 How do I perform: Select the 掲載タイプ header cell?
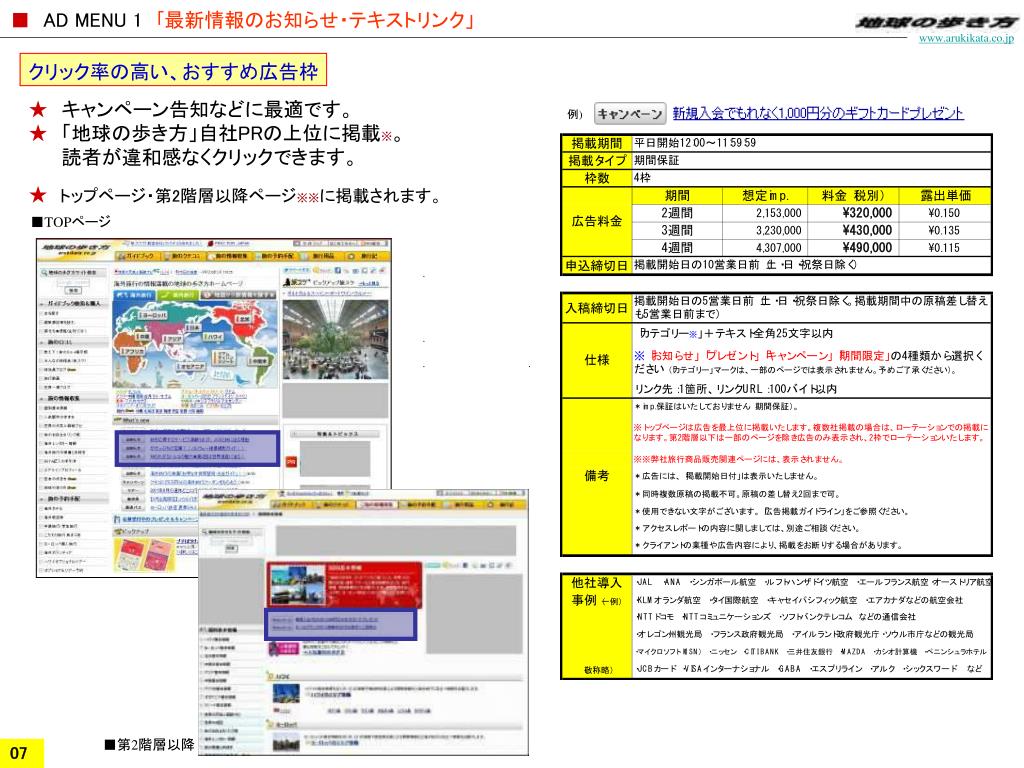(x=597, y=161)
